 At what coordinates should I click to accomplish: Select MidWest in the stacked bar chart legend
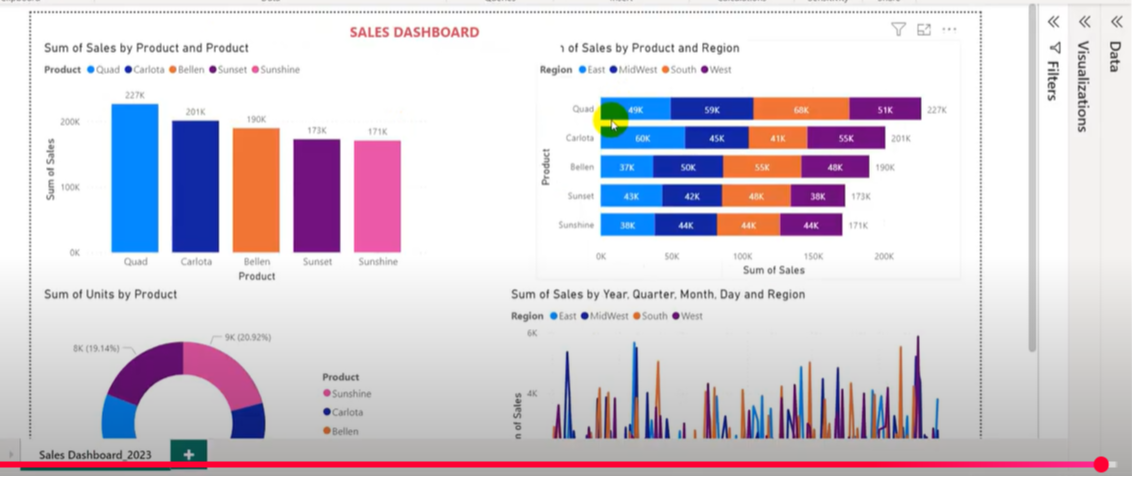point(636,70)
